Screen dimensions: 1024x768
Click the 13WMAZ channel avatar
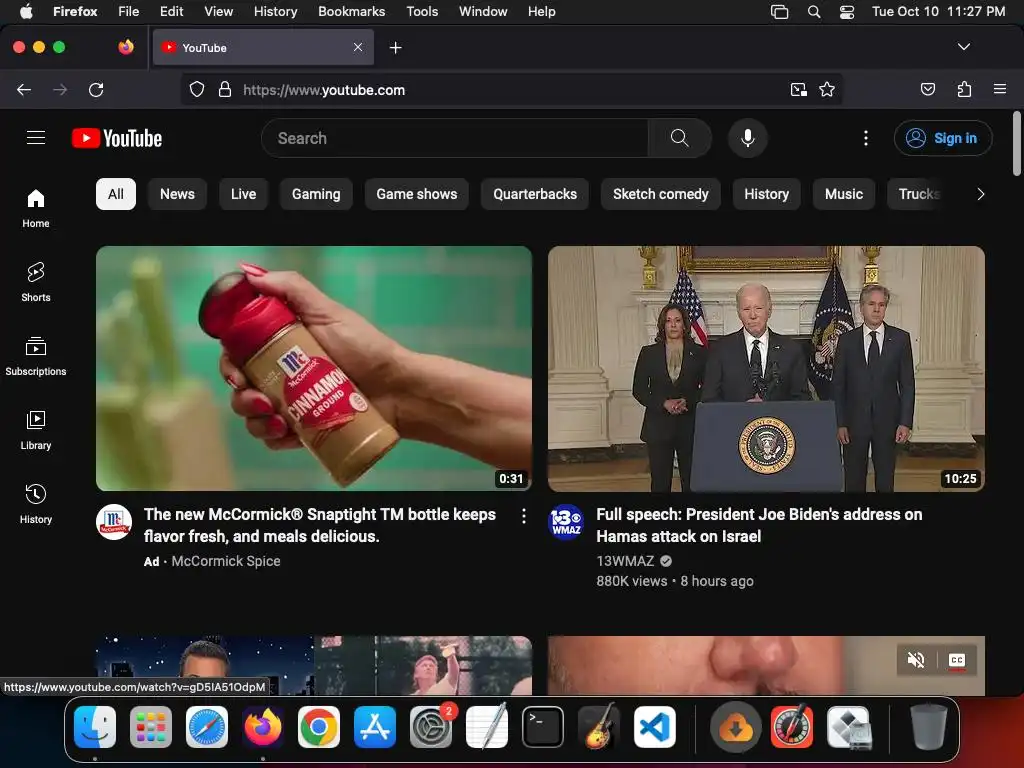(566, 522)
